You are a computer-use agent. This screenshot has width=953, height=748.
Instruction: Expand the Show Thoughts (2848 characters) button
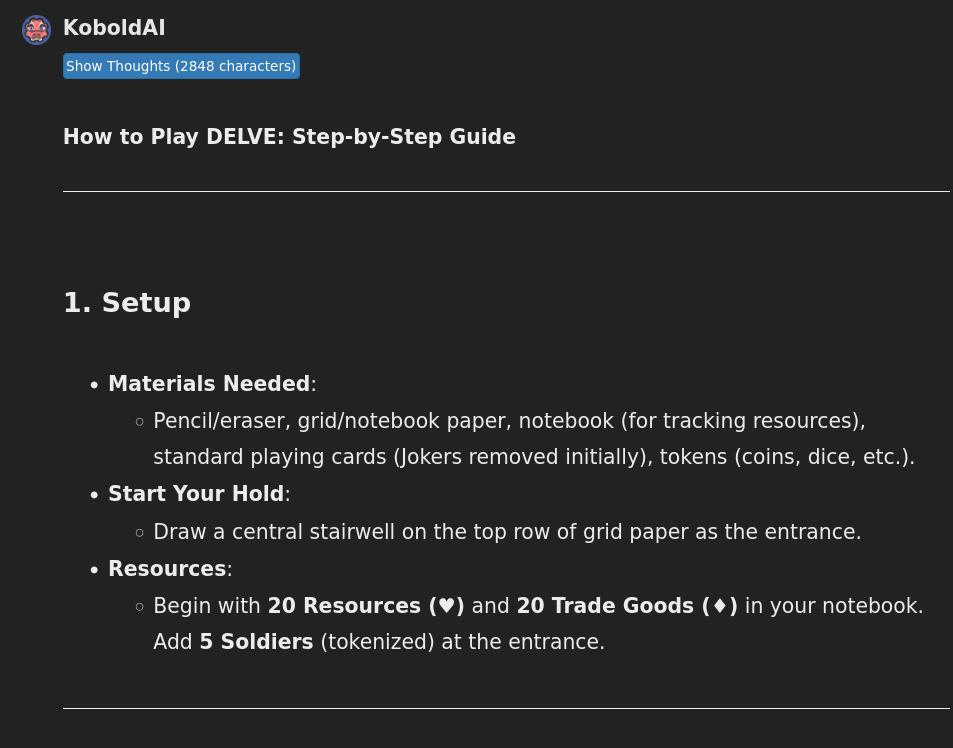click(181, 66)
